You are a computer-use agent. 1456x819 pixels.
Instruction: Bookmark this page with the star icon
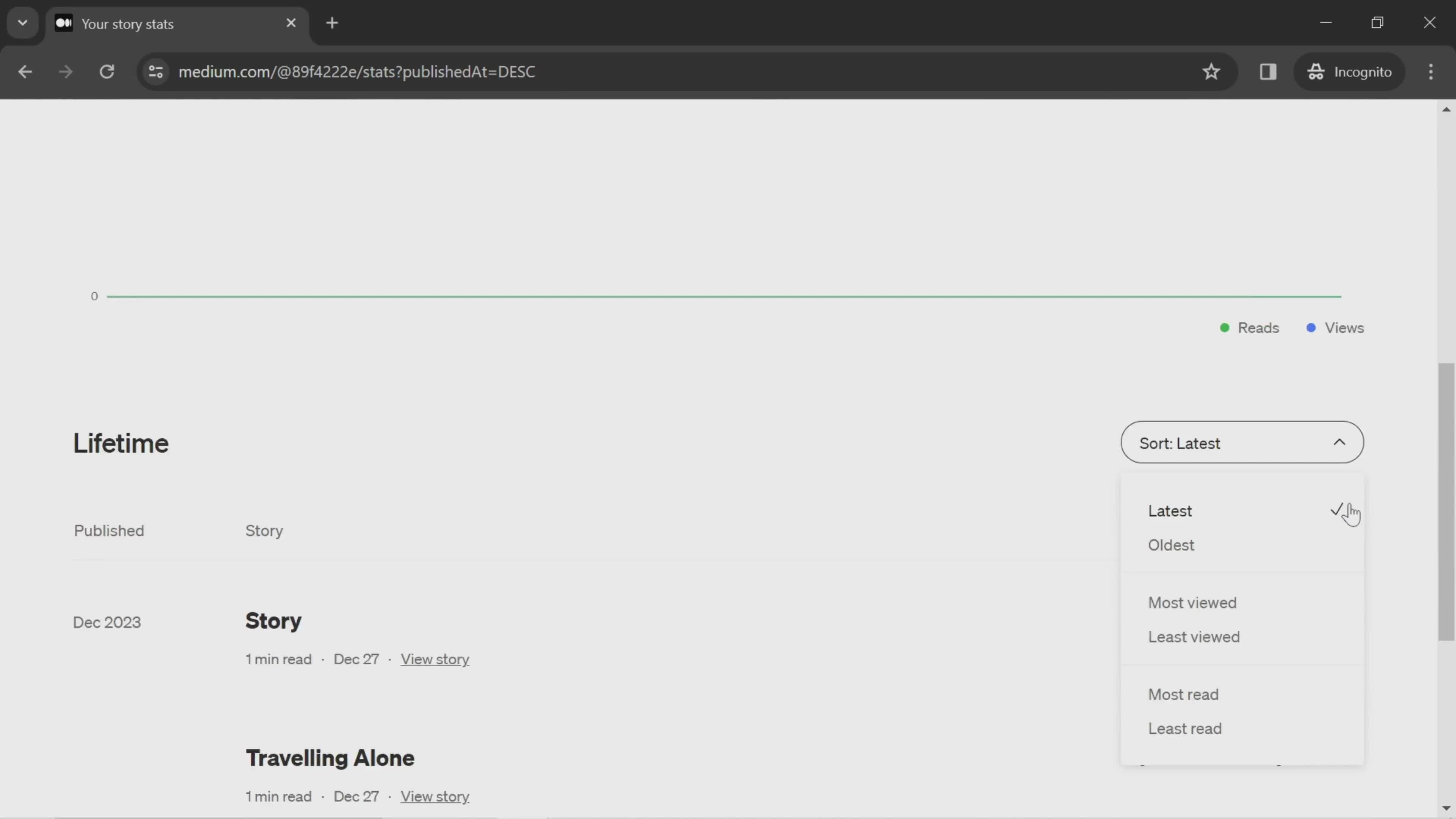click(x=1211, y=72)
